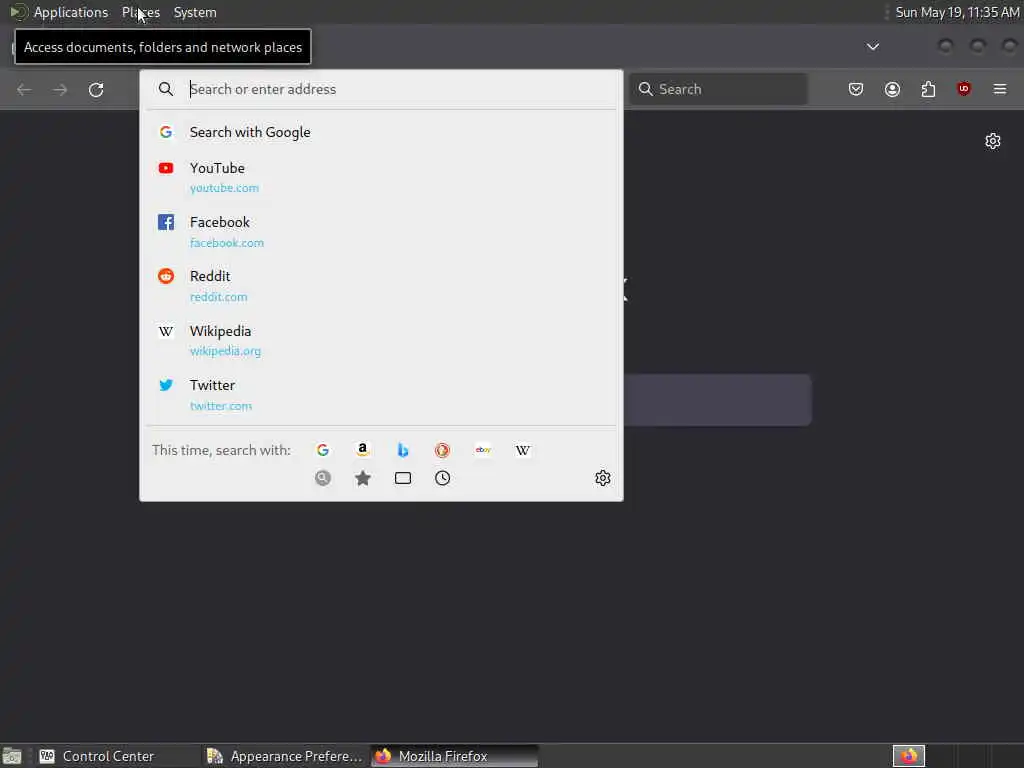Select the grey magnifier search engine icon
The height and width of the screenshot is (768, 1024).
pyautogui.click(x=323, y=478)
